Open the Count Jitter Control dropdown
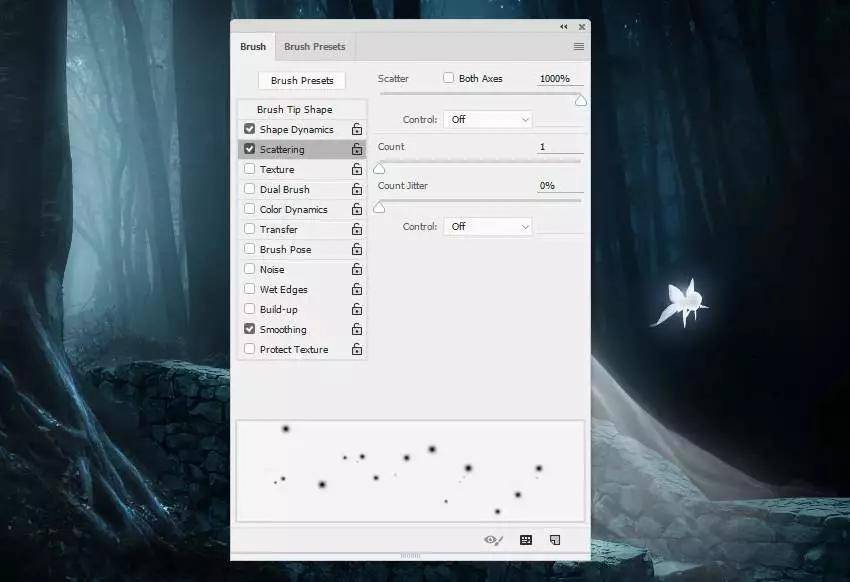Screen dimensions: 850x582 488,227
